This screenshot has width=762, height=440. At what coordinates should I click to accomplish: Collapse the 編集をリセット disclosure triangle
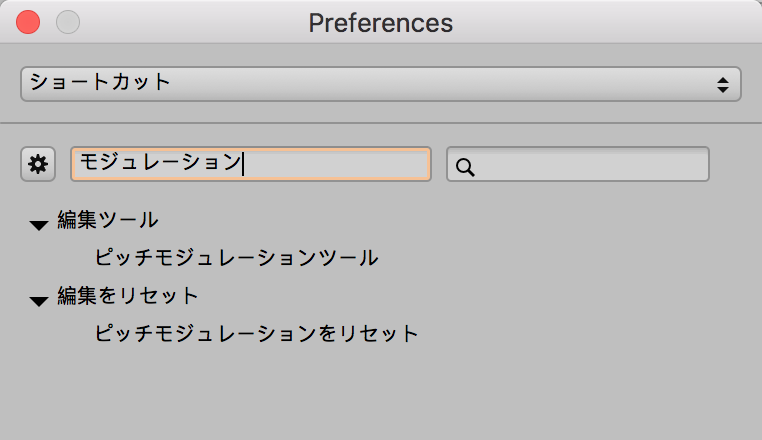coord(39,300)
